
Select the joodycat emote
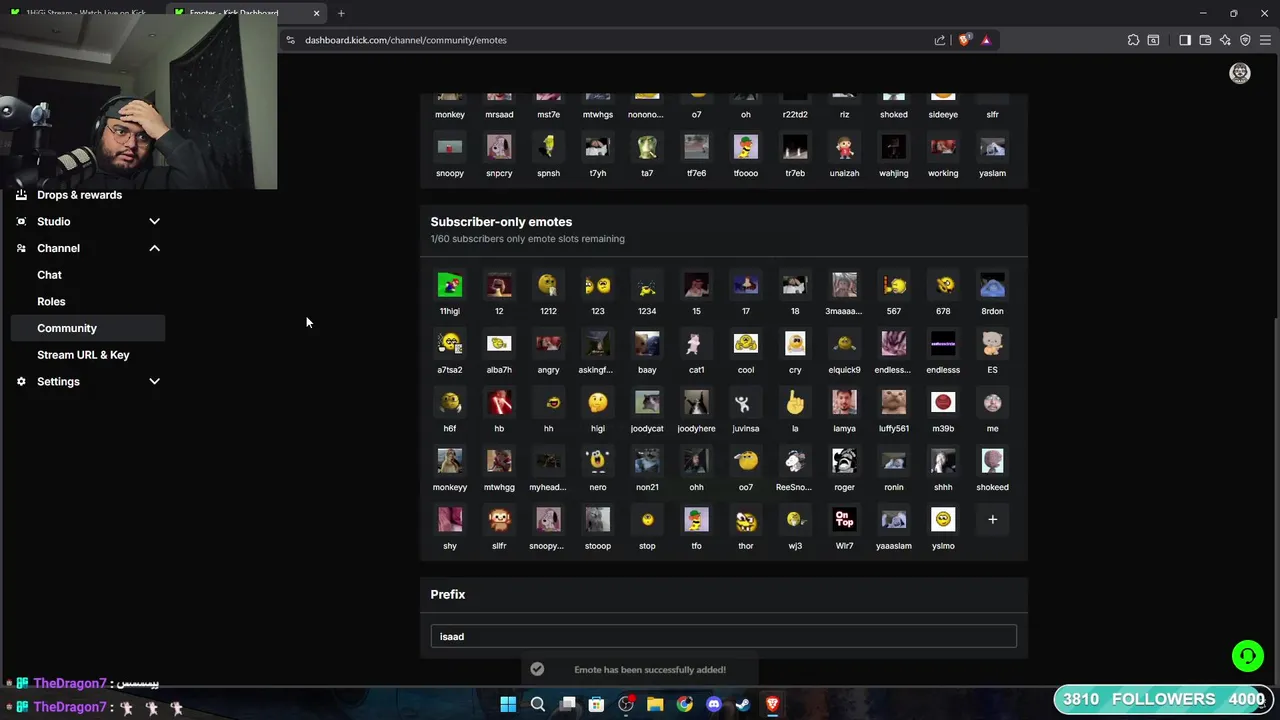pyautogui.click(x=647, y=403)
